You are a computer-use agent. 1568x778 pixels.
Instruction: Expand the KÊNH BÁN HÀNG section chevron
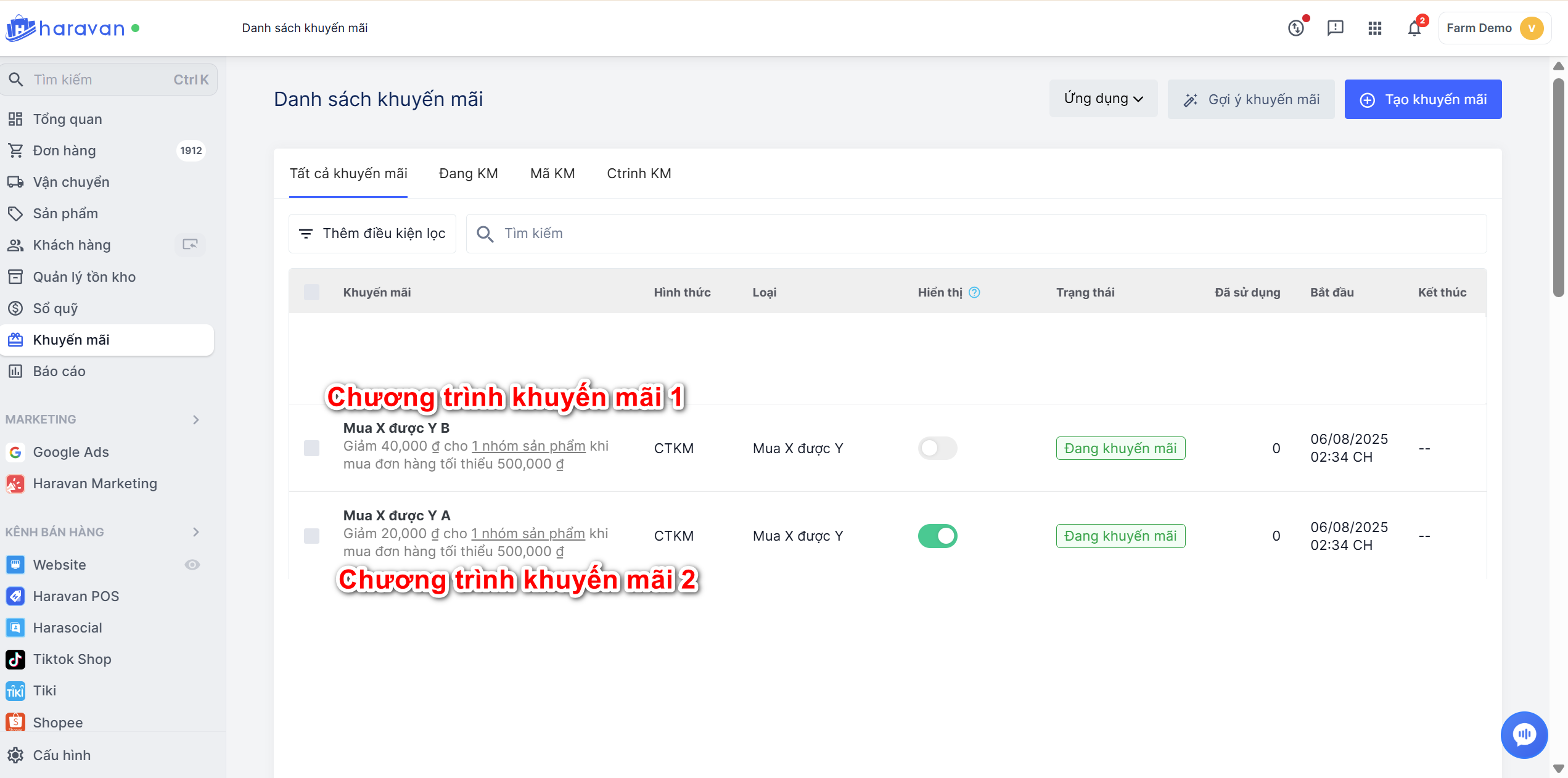[196, 532]
